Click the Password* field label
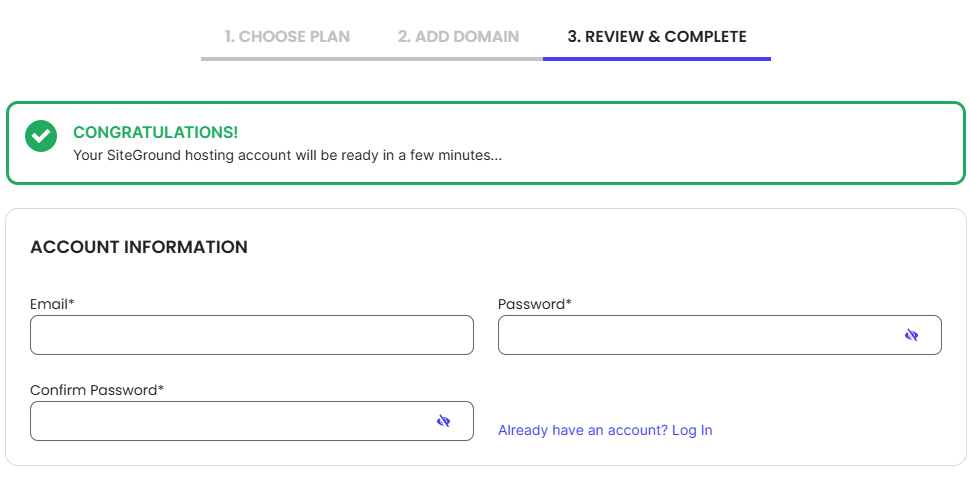 pos(534,304)
